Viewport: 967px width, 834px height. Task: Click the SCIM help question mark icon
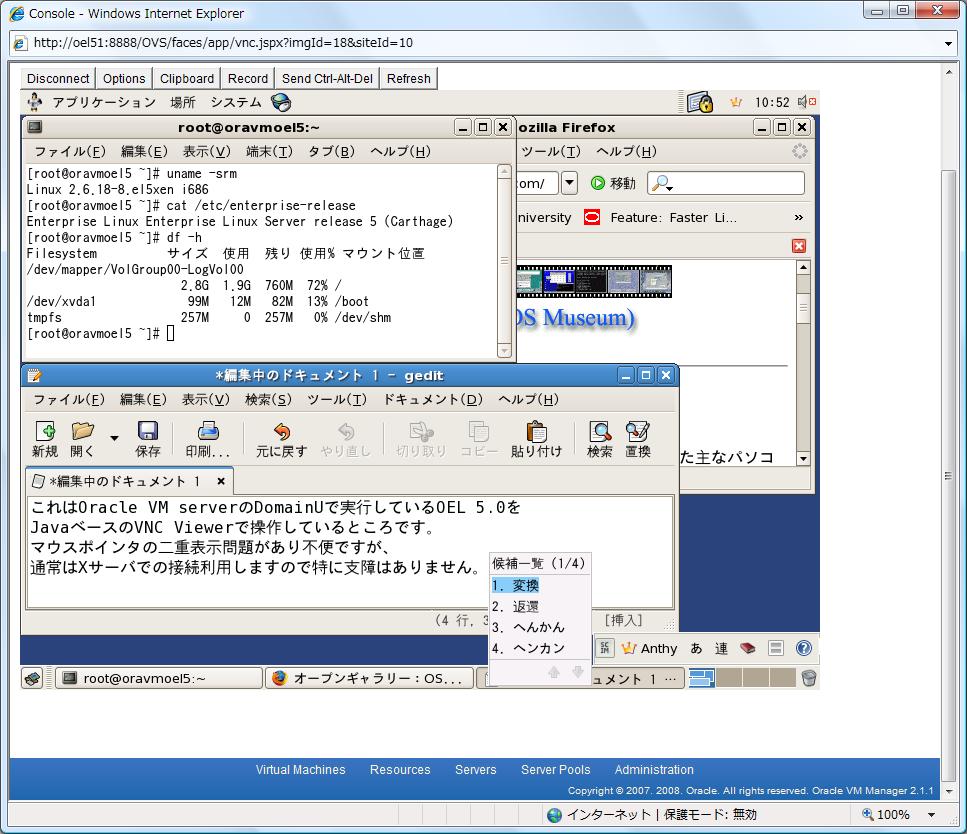[x=804, y=648]
